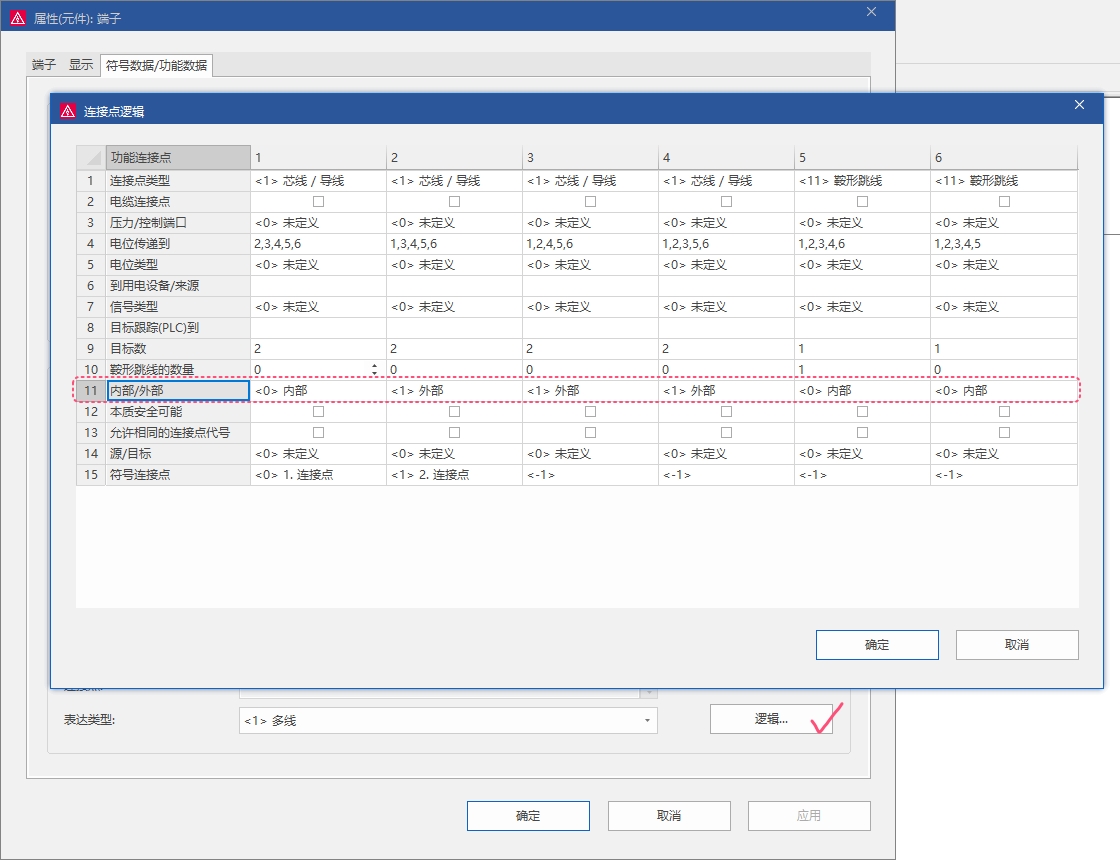
Task: Edit 电位传递到 cell with value 1,3,4,5,6
Action: [x=454, y=243]
